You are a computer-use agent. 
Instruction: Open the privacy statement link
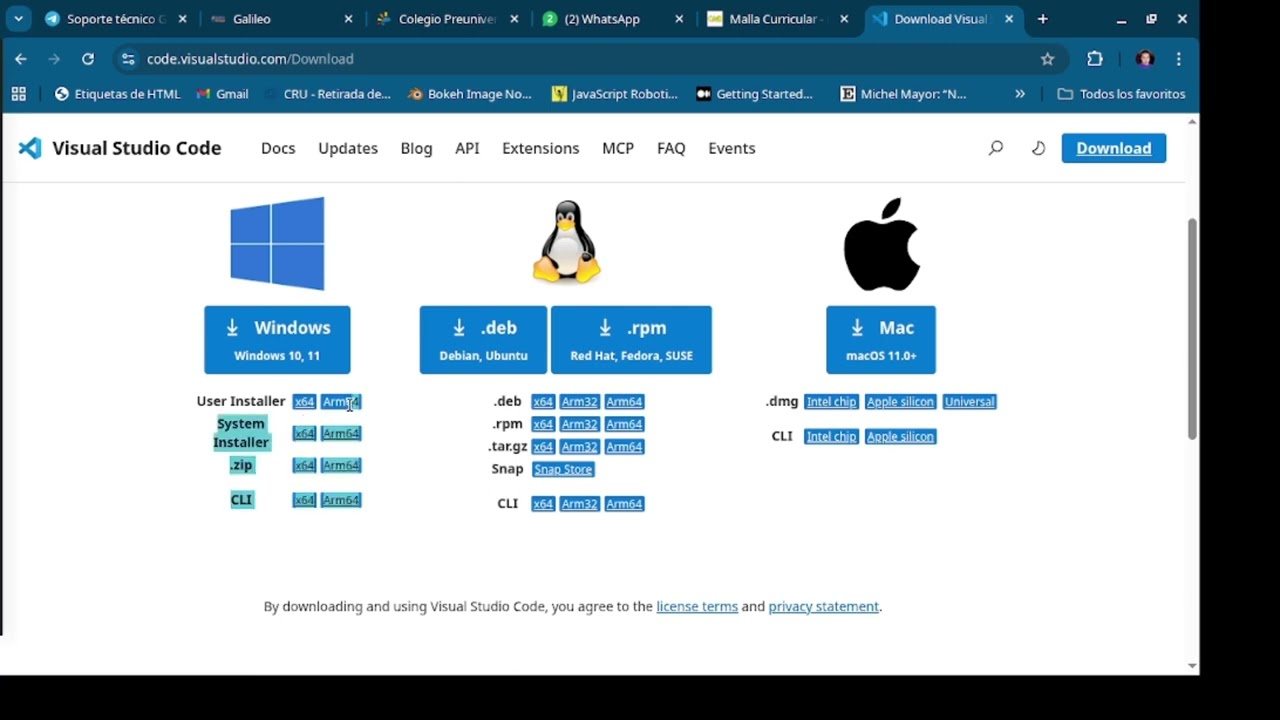(824, 606)
